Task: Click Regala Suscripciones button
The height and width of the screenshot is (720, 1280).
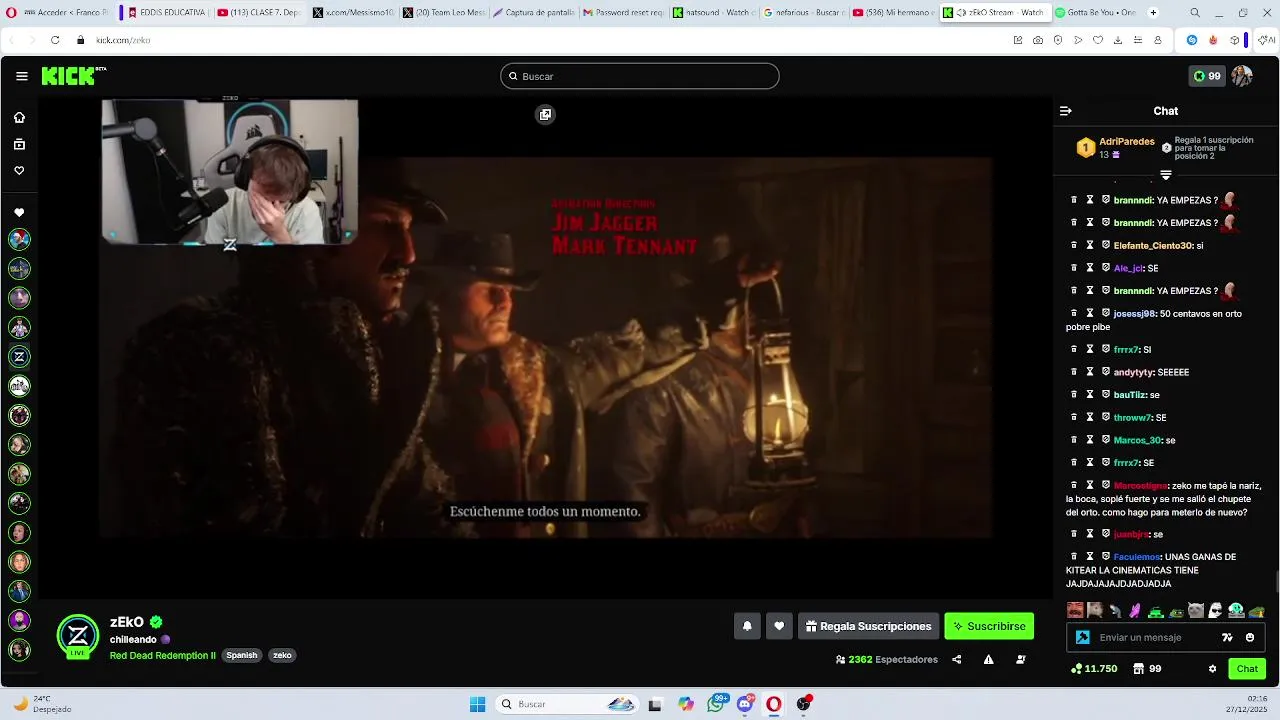Action: click(x=868, y=626)
